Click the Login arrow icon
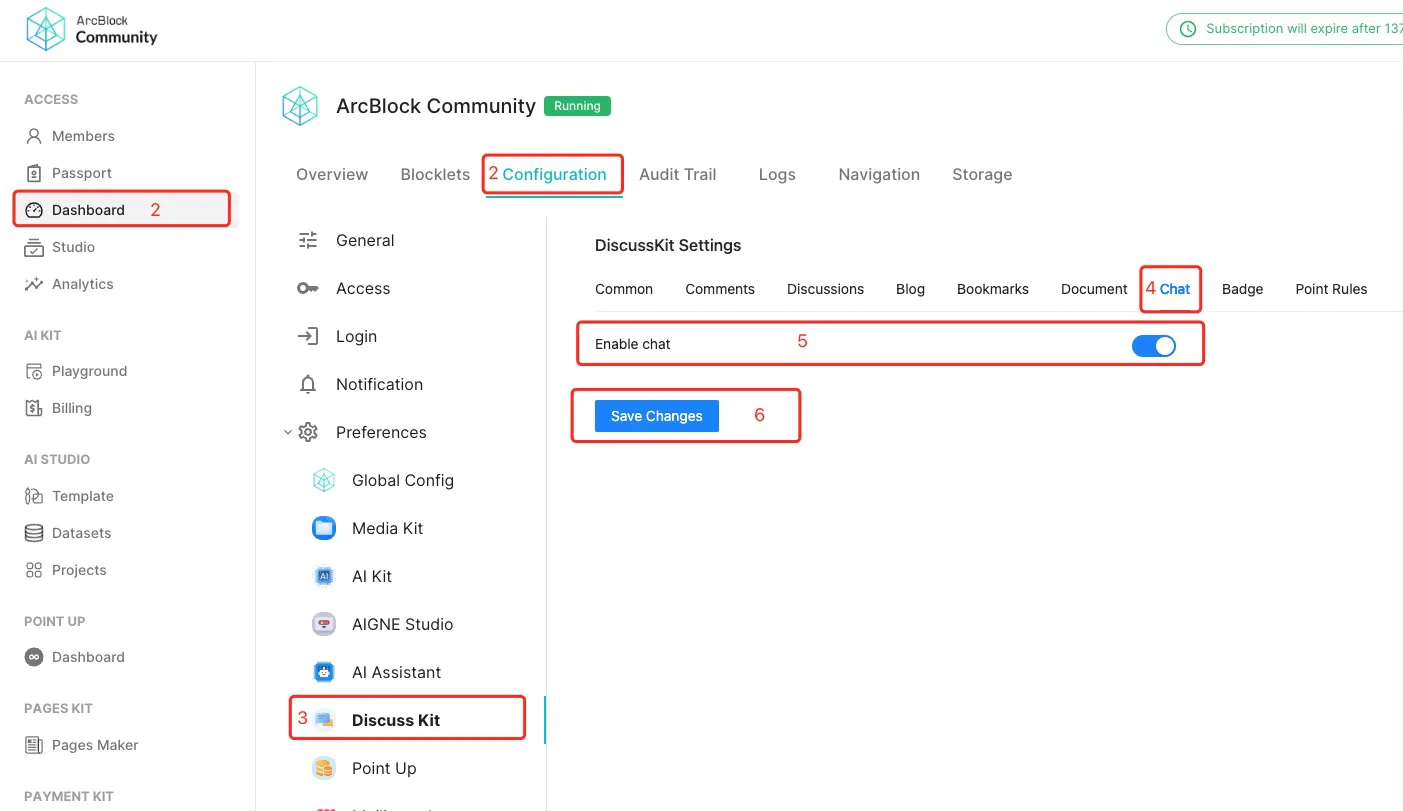 [x=308, y=336]
